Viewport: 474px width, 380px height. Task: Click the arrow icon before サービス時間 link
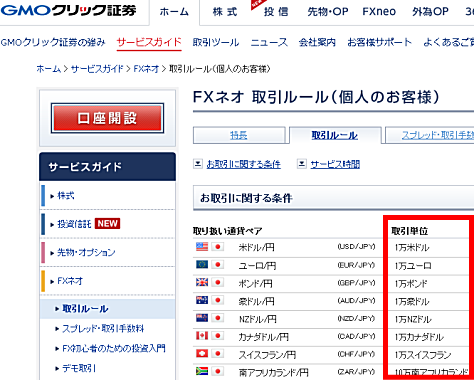[302, 164]
